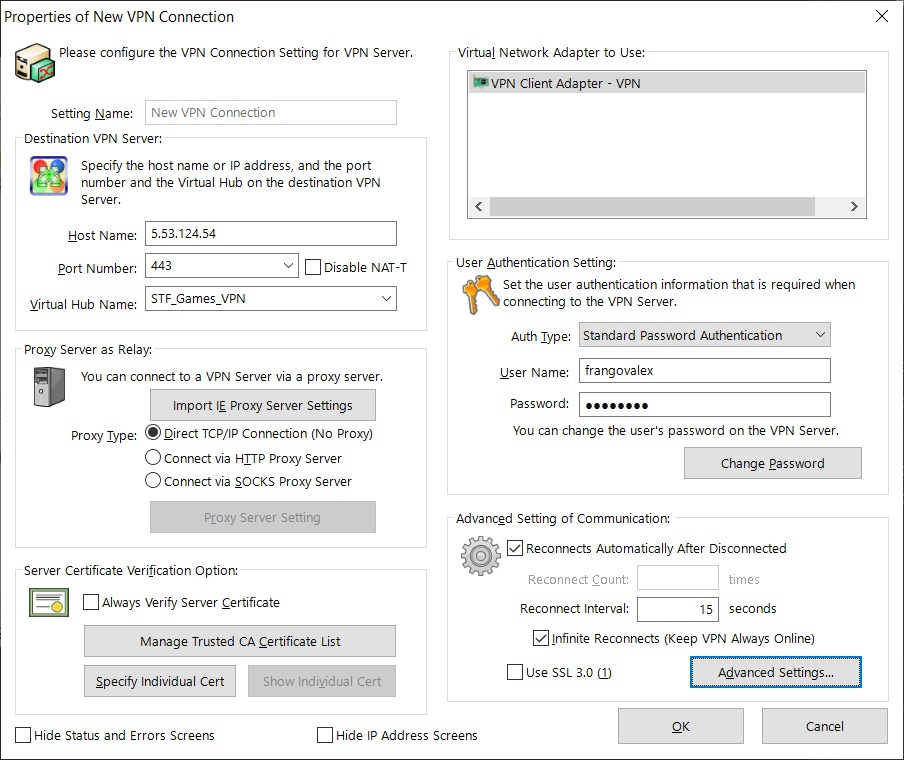Viewport: 904px width, 760px height.
Task: Click the server certificate icon
Action: point(48,602)
